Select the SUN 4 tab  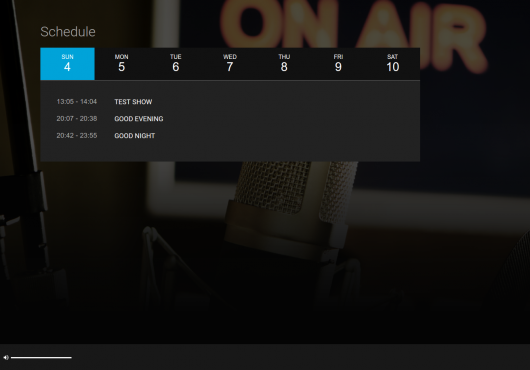[67, 64]
